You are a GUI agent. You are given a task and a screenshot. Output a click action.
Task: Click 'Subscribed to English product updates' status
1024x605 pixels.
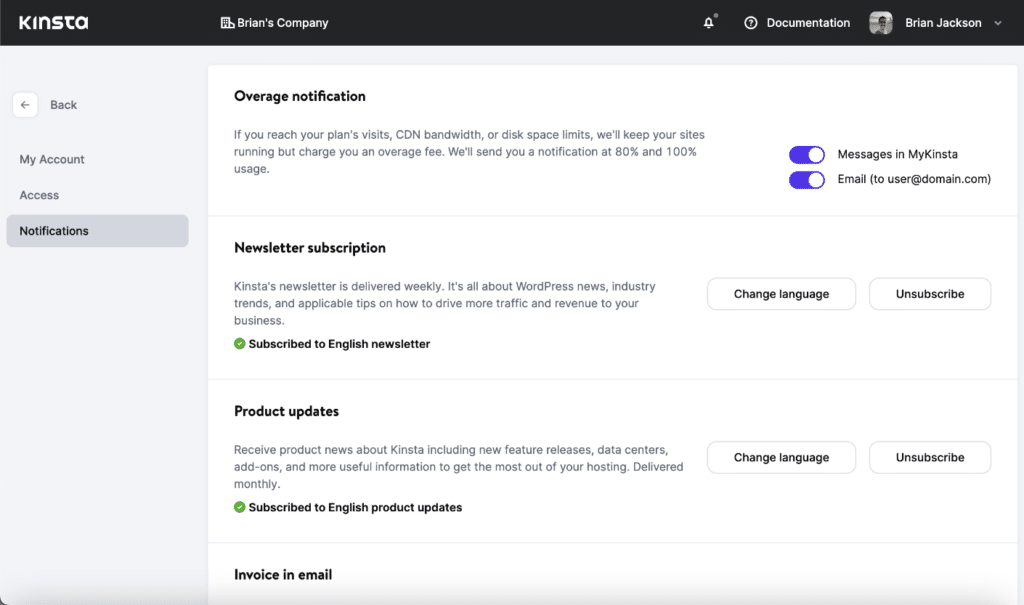tap(355, 507)
